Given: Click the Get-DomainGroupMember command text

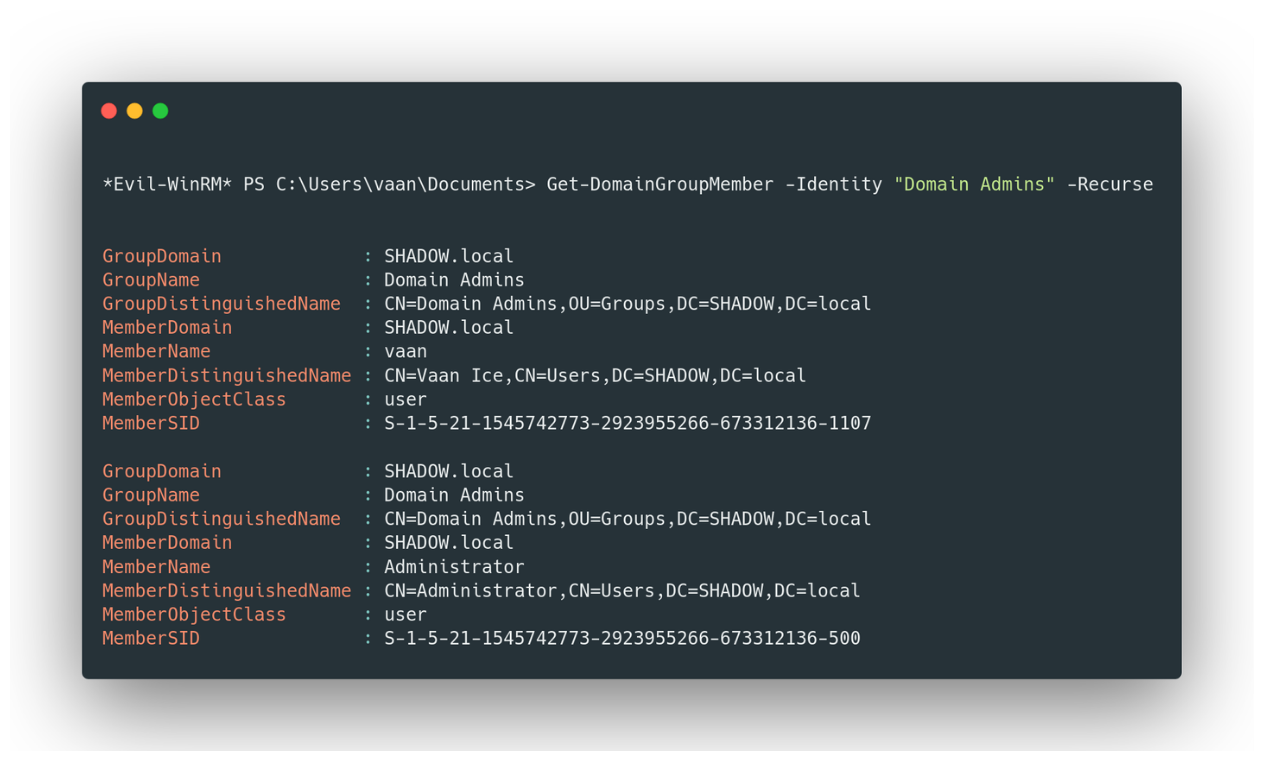Looking at the screenshot, I should click(660, 185).
